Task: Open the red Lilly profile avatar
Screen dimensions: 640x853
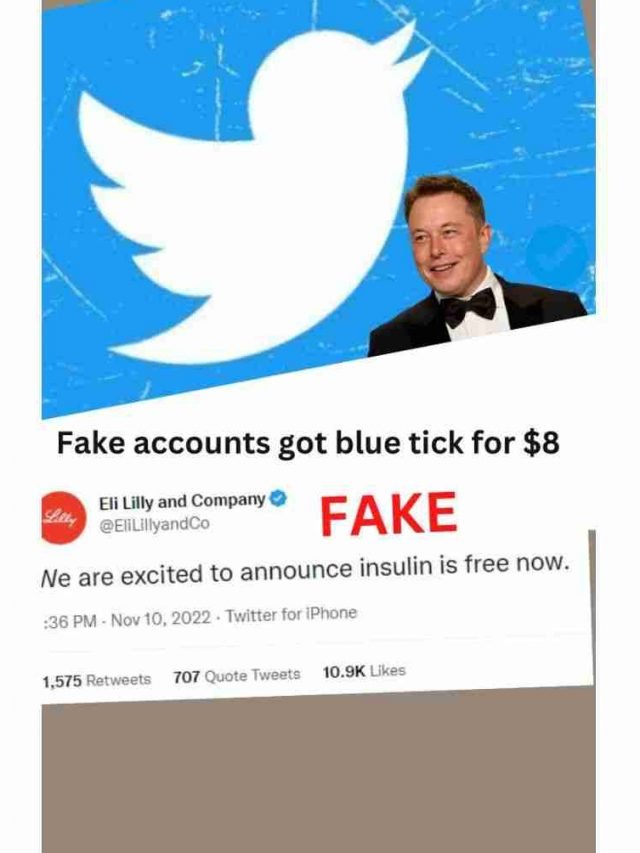Action: point(63,517)
